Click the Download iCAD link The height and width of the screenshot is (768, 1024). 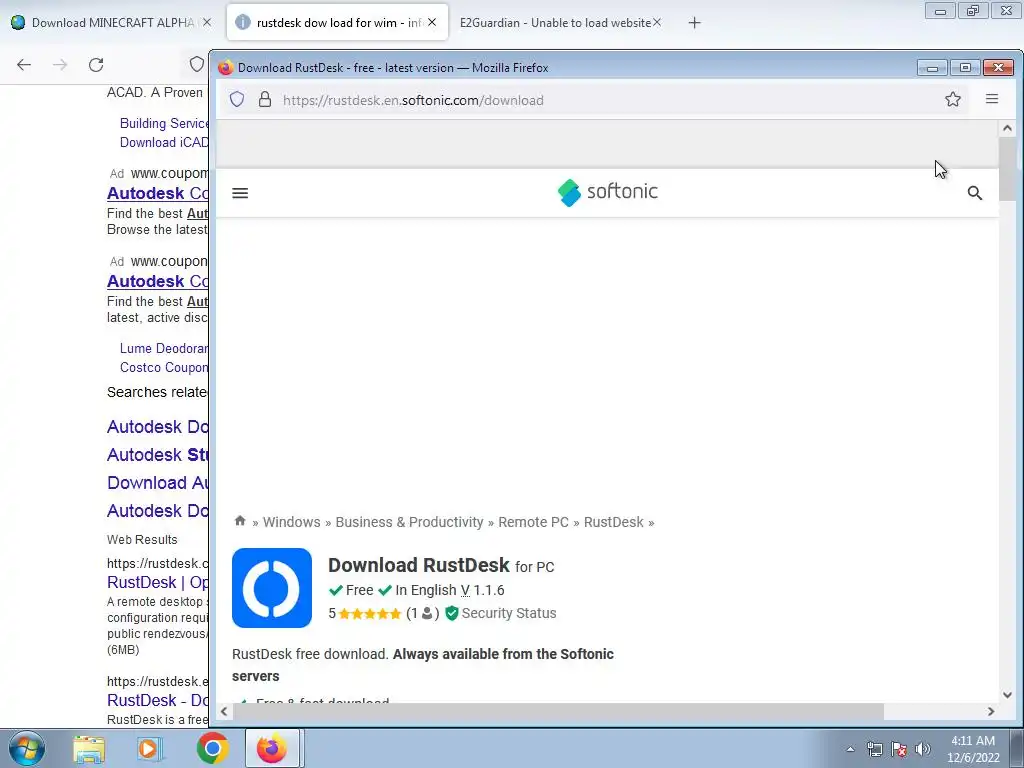coord(164,142)
